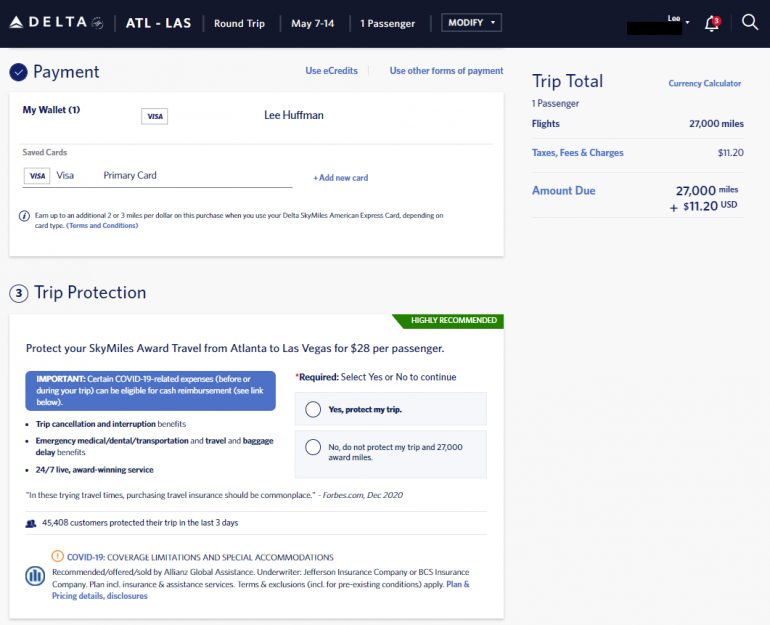Click the Visa card icon in My Wallet
This screenshot has width=770, height=625.
(154, 116)
